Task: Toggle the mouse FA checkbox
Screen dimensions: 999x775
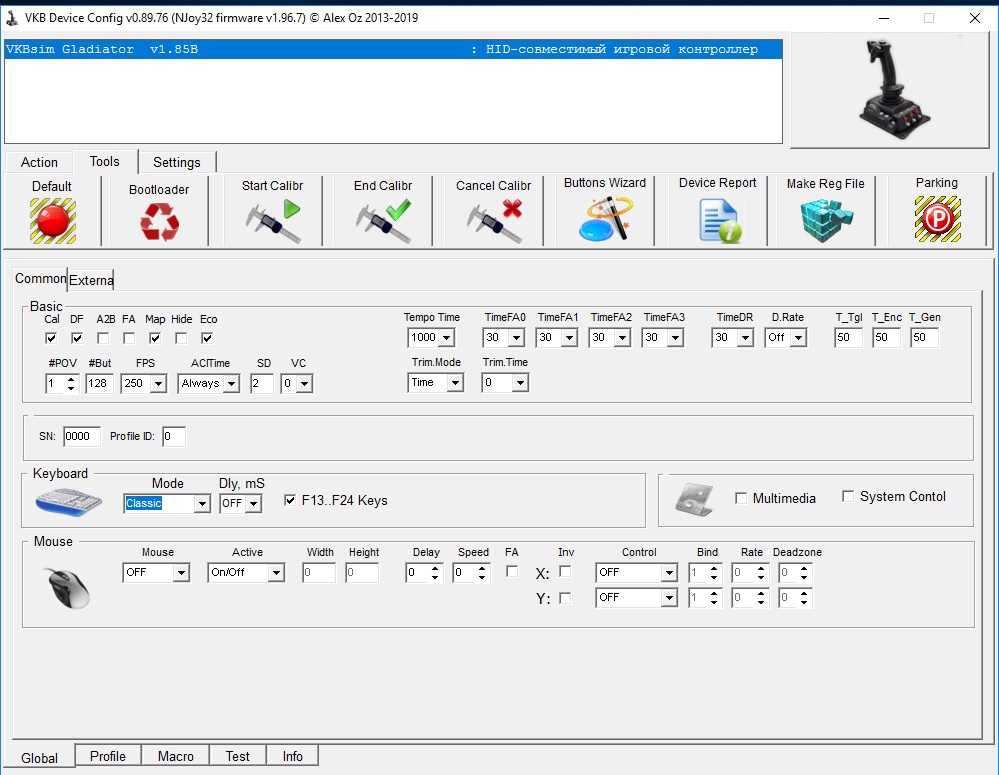Action: [512, 571]
